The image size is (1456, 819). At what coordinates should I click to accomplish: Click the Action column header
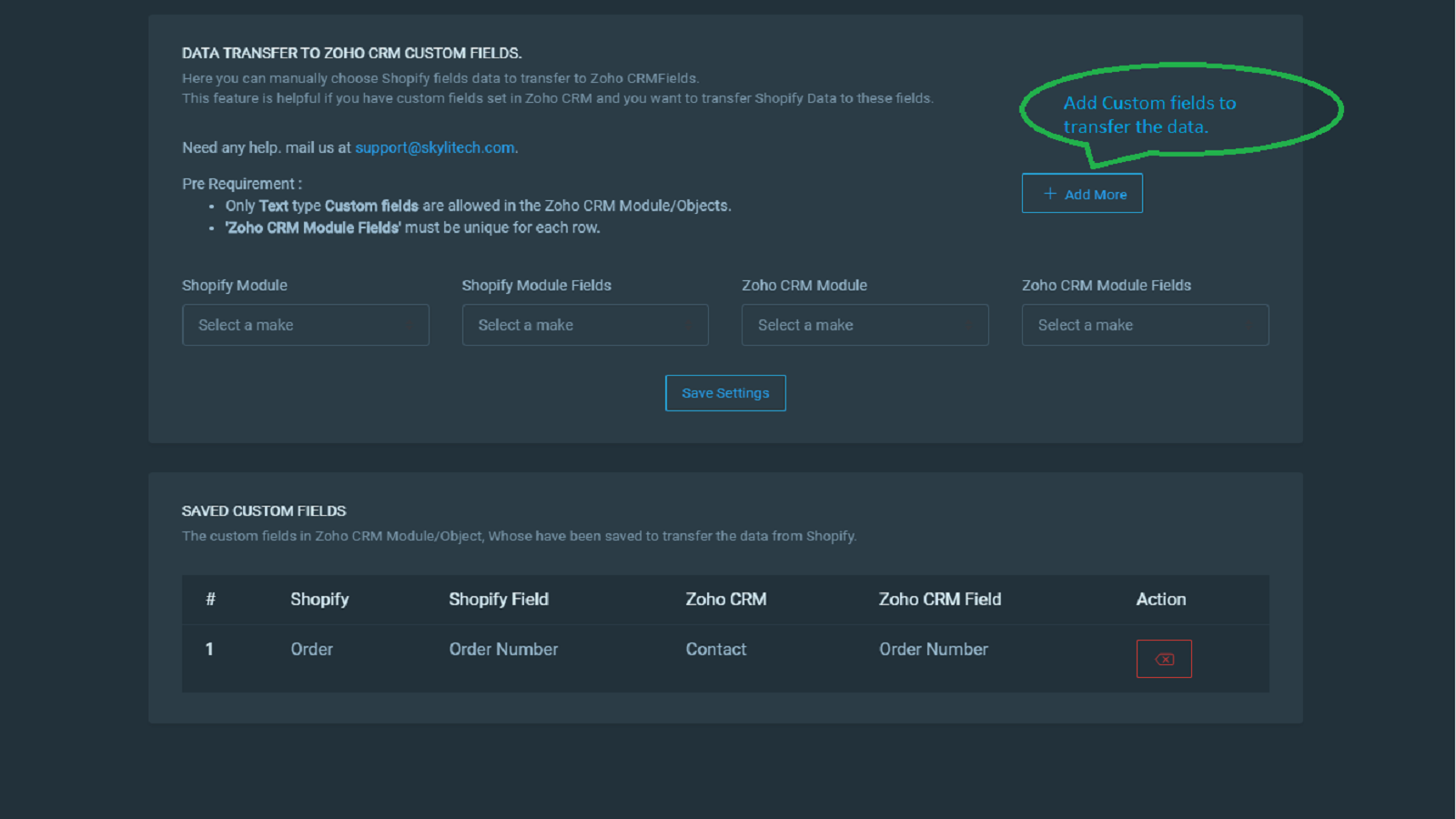[x=1161, y=600]
